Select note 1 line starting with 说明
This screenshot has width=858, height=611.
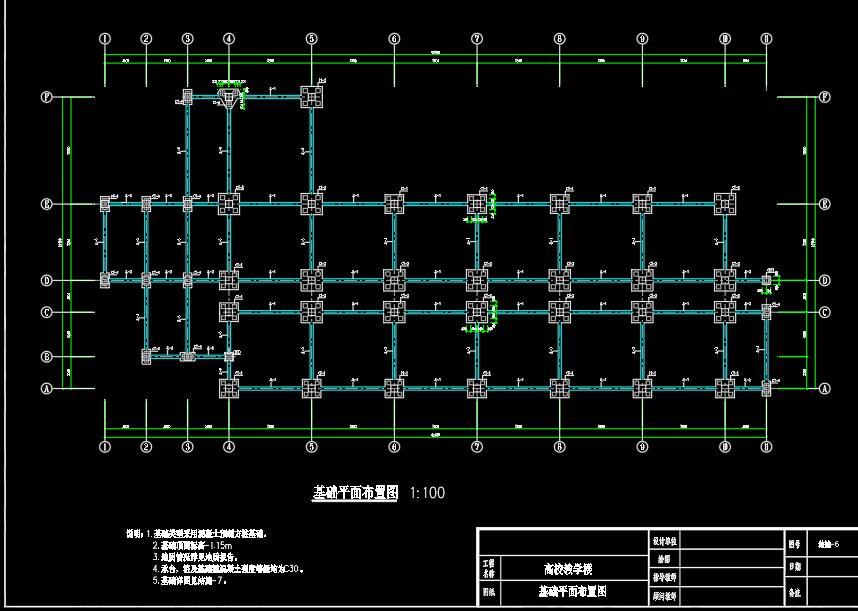tap(196, 533)
